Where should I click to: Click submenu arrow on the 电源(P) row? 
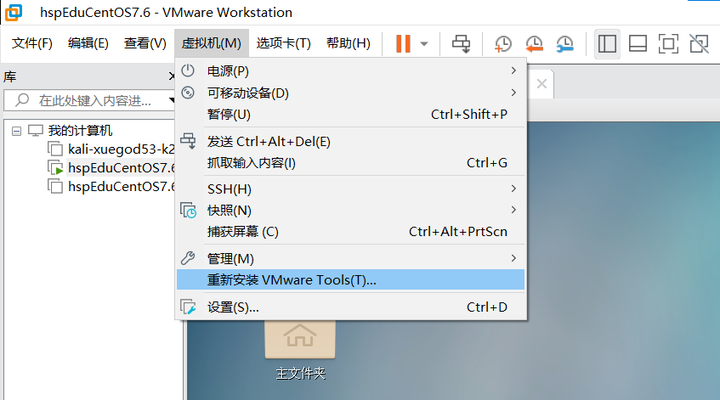coord(513,71)
